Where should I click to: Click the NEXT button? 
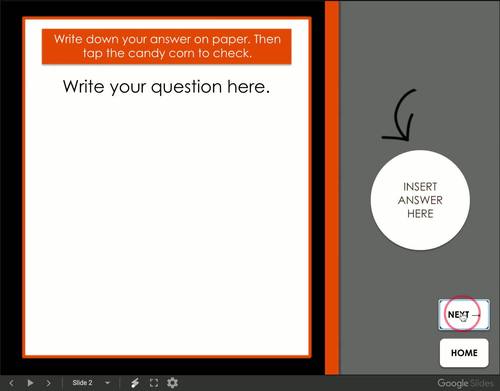[x=464, y=315]
